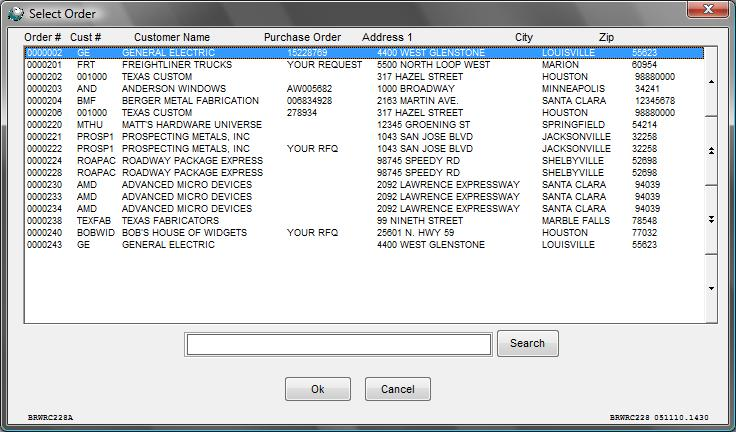736x432 pixels.
Task: Select order 0000224 Roadway Package Express
Action: click(x=365, y=161)
